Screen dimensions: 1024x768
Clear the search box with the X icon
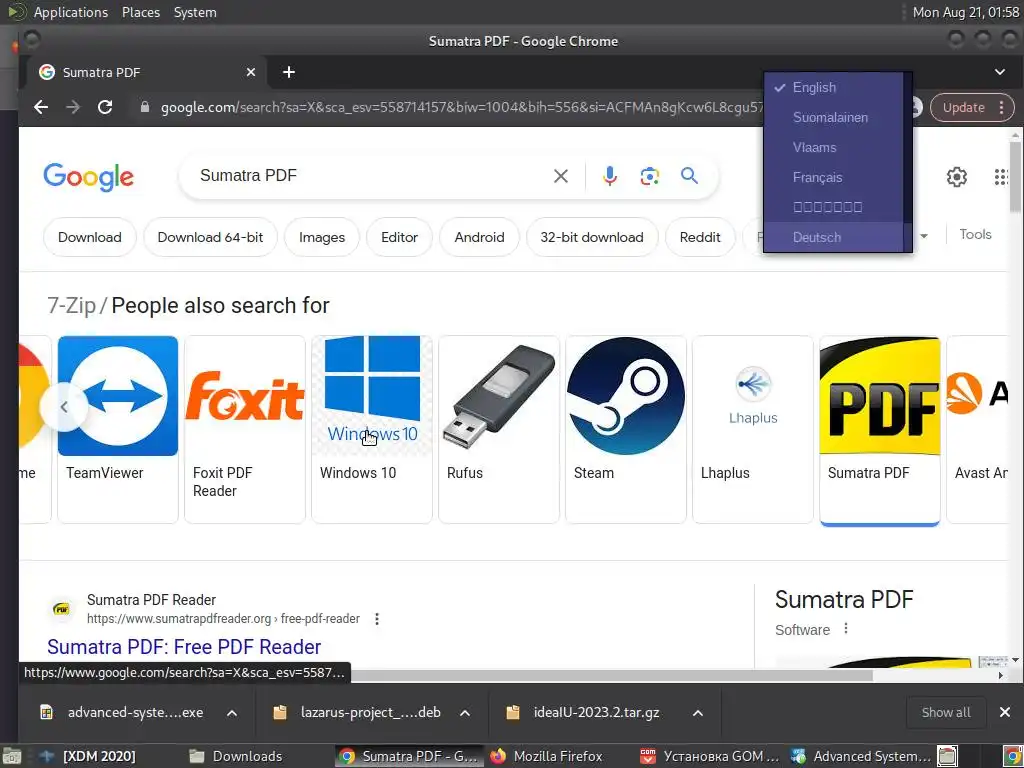[560, 176]
